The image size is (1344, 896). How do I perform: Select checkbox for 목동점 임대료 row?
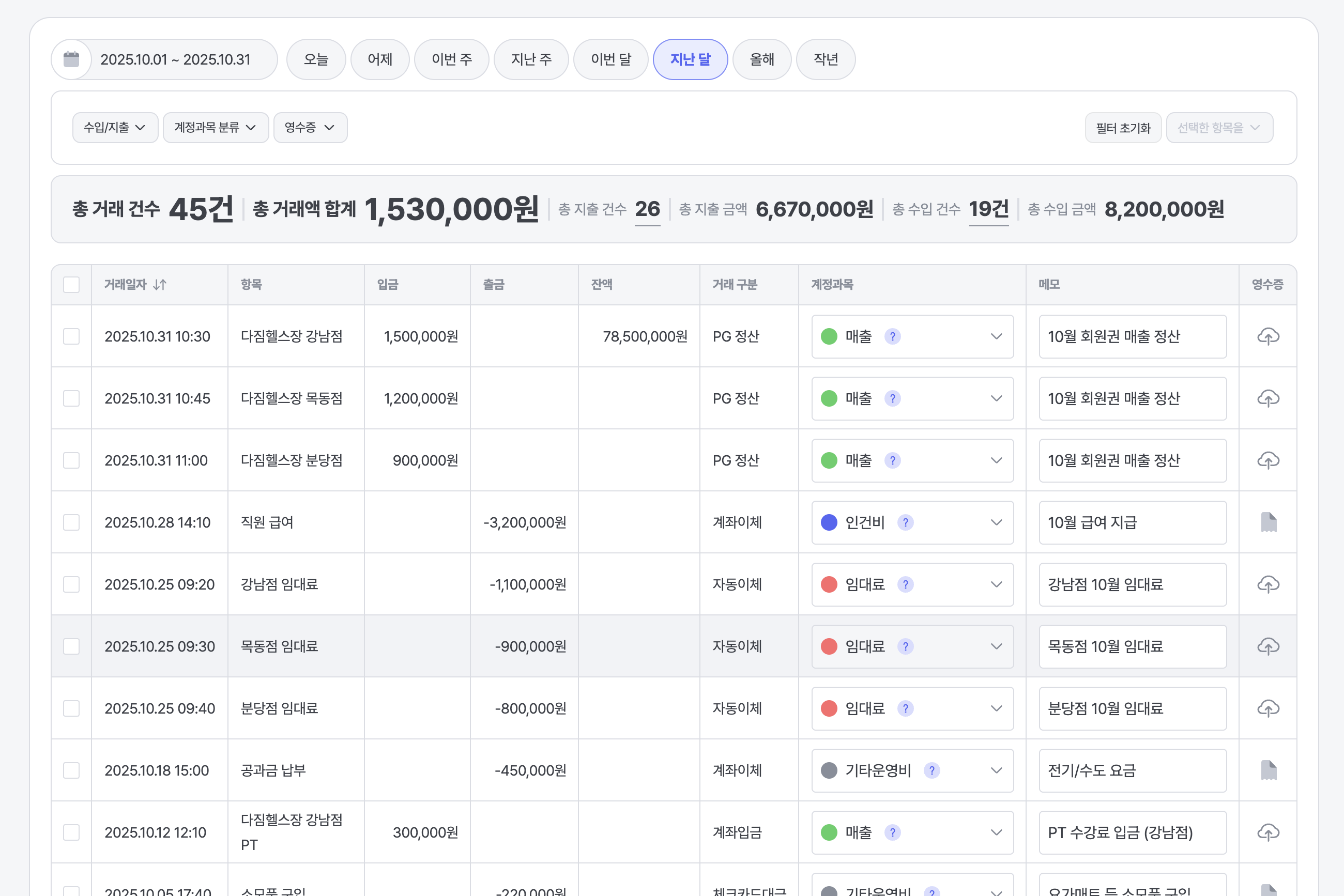[71, 646]
